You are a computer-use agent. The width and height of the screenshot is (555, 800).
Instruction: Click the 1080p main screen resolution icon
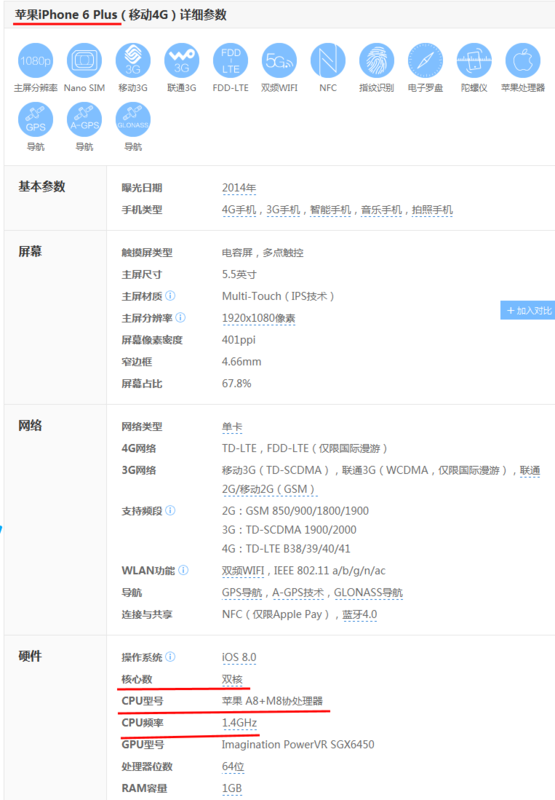(x=35, y=61)
